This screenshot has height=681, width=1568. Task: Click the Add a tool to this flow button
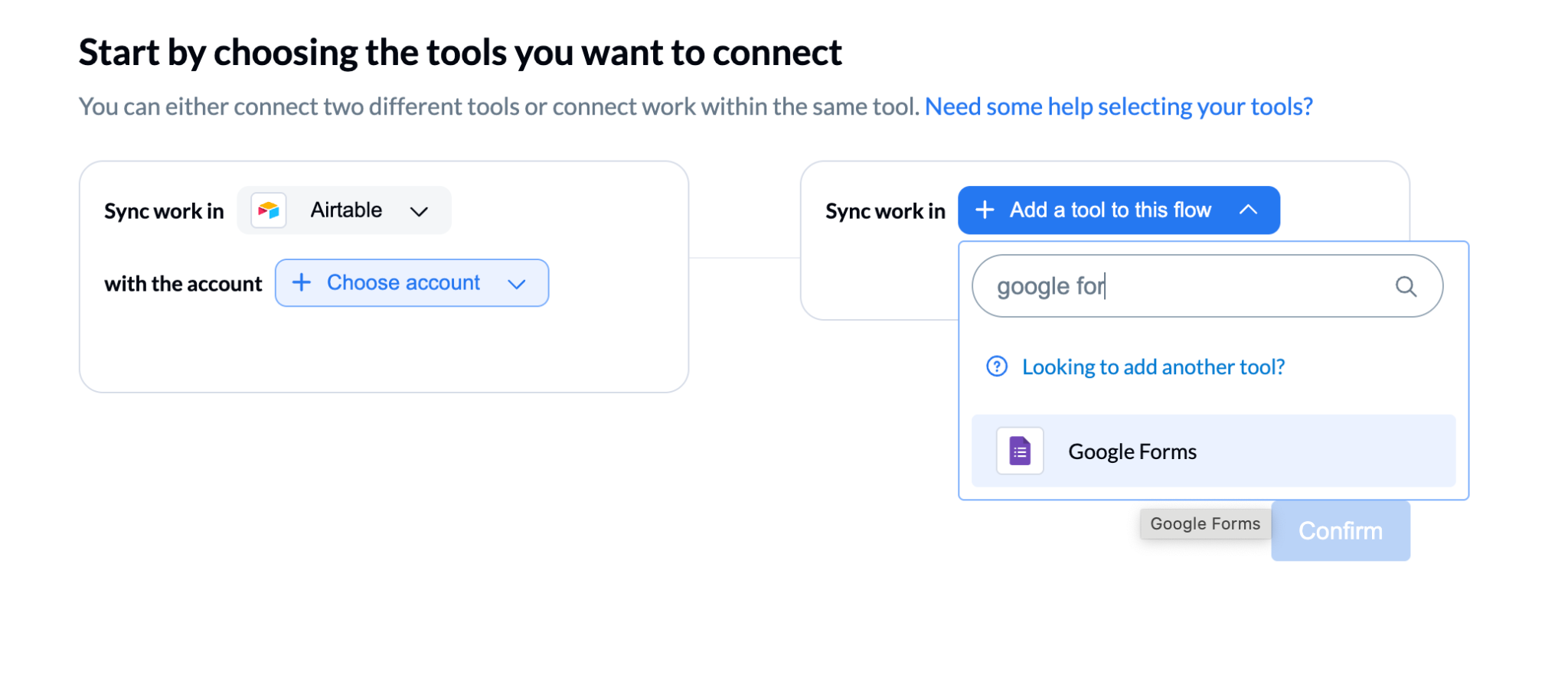1110,210
